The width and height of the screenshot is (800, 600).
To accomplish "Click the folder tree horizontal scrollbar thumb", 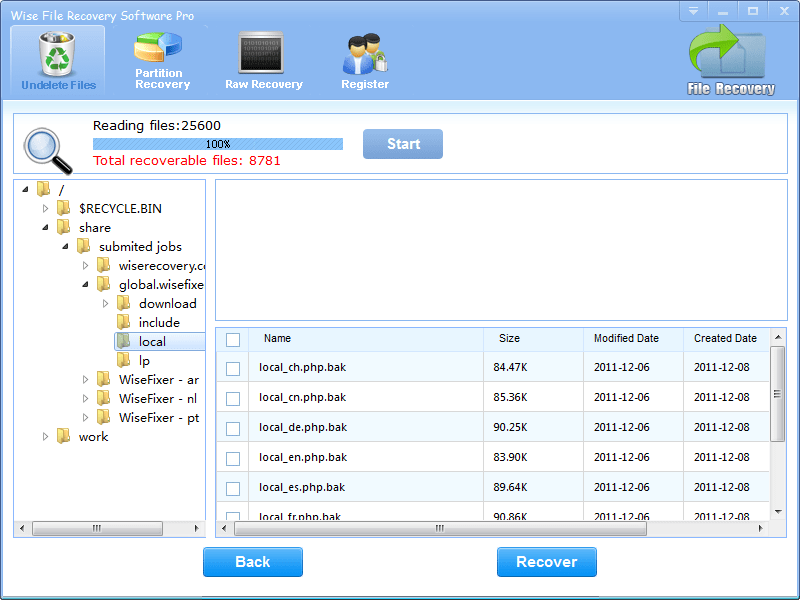I will click(x=97, y=529).
